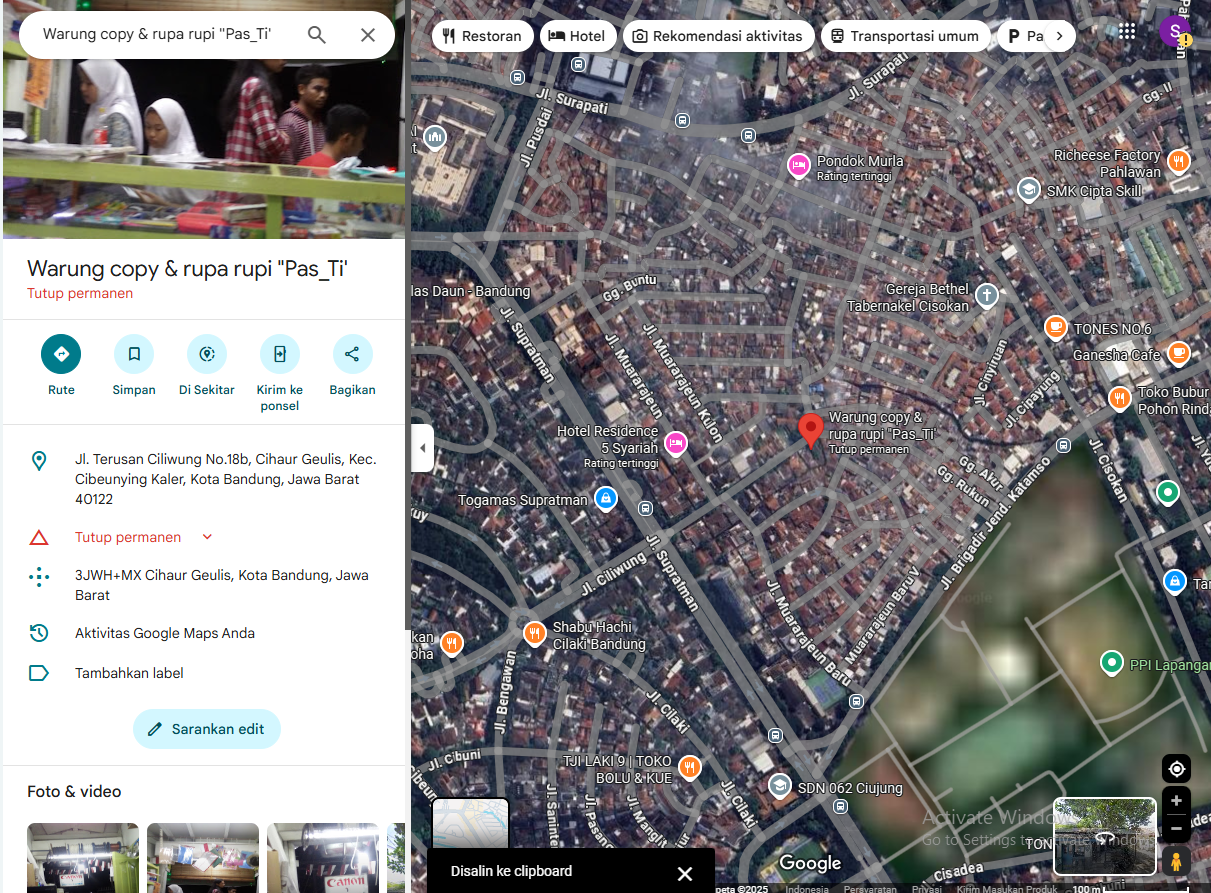Open the Google account avatar
The width and height of the screenshot is (1211, 893).
pyautogui.click(x=1174, y=32)
